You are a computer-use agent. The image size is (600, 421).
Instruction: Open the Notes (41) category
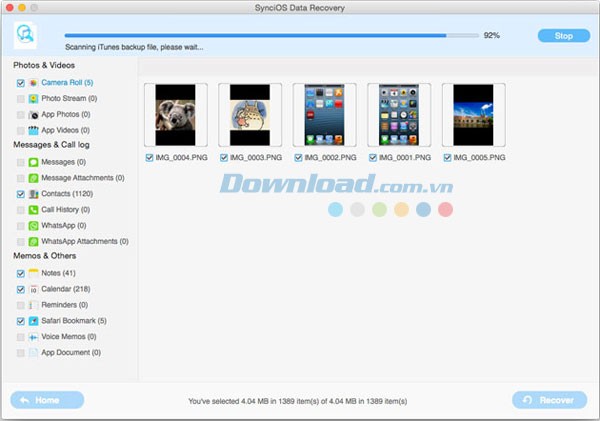[x=59, y=273]
